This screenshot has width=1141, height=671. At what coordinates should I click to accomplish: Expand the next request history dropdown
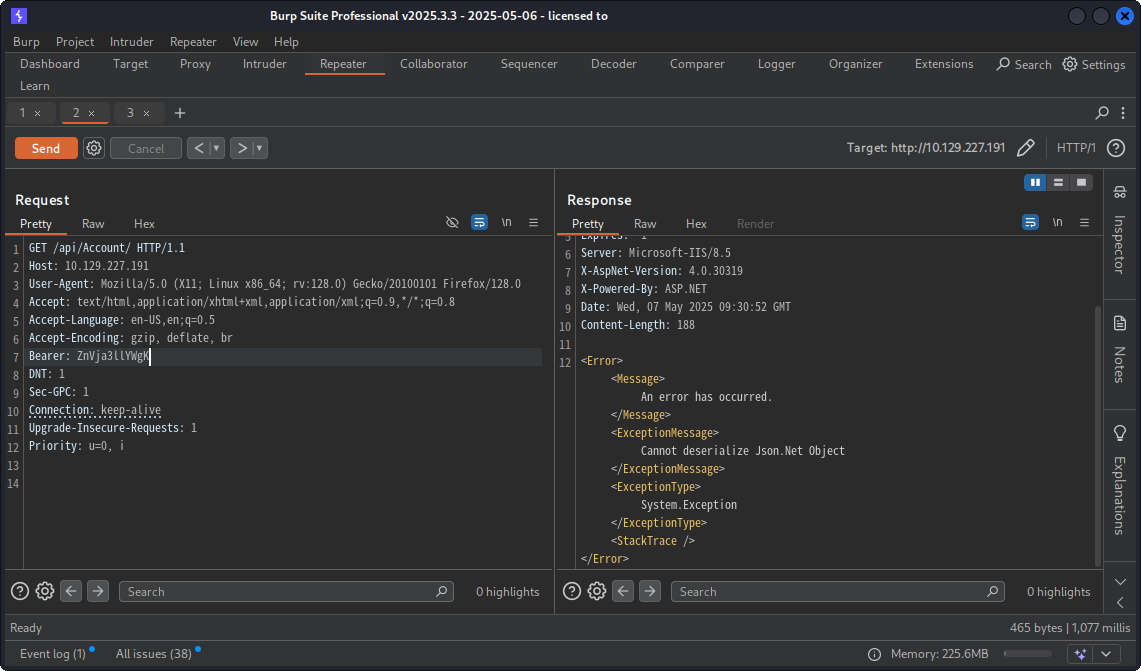pyautogui.click(x=260, y=148)
